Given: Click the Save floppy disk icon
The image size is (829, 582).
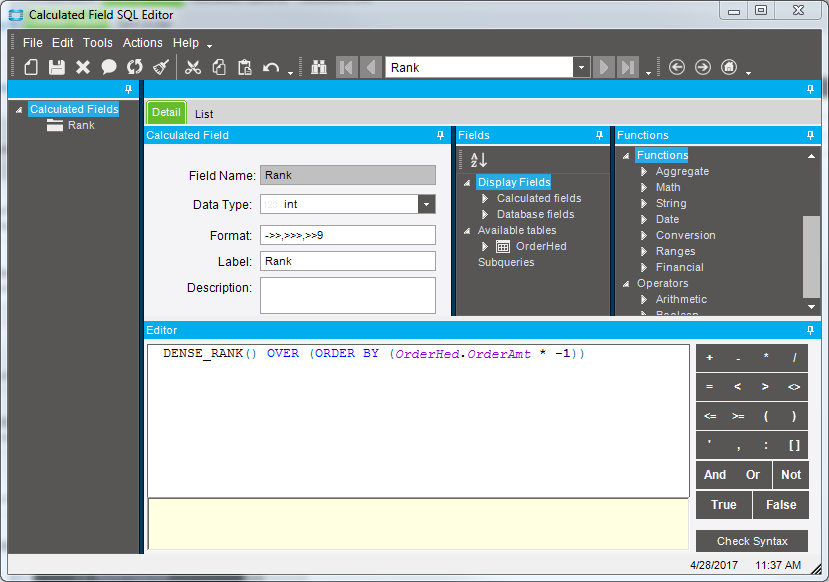Looking at the screenshot, I should coord(57,67).
